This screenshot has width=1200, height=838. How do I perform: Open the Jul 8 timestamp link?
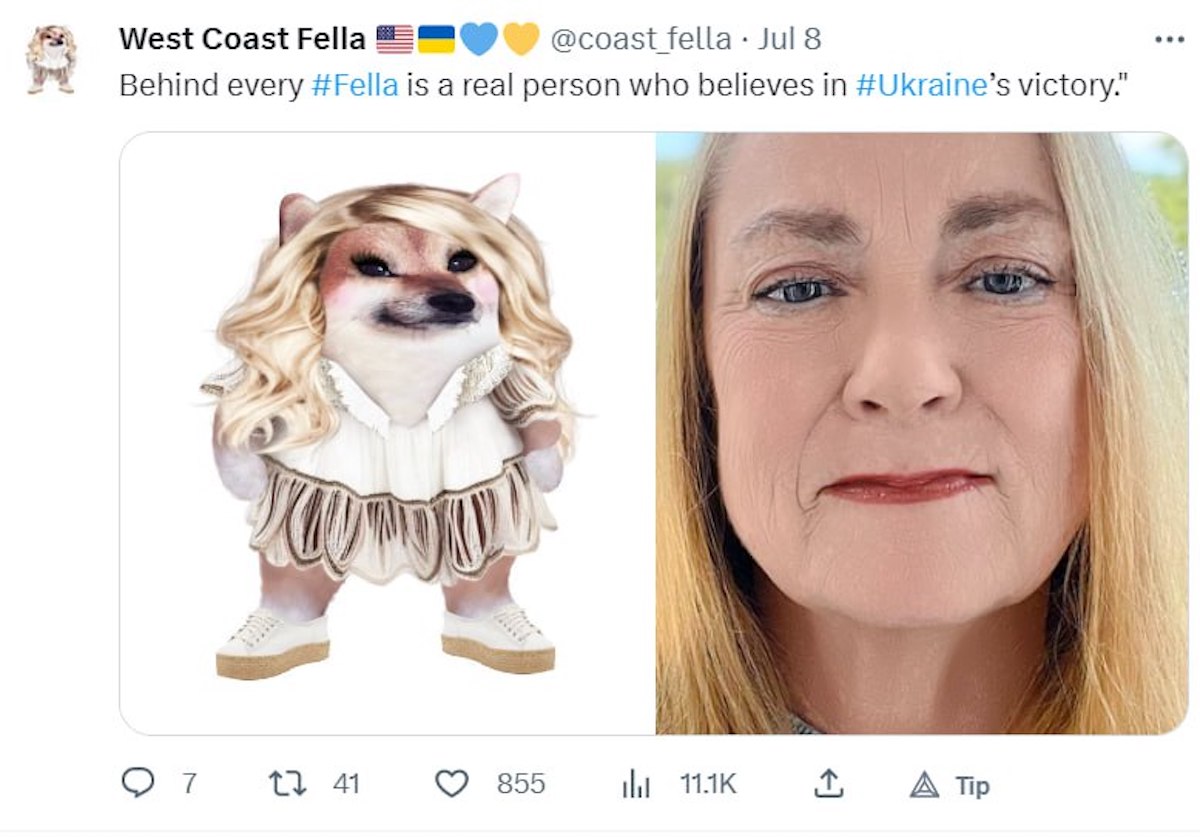790,40
